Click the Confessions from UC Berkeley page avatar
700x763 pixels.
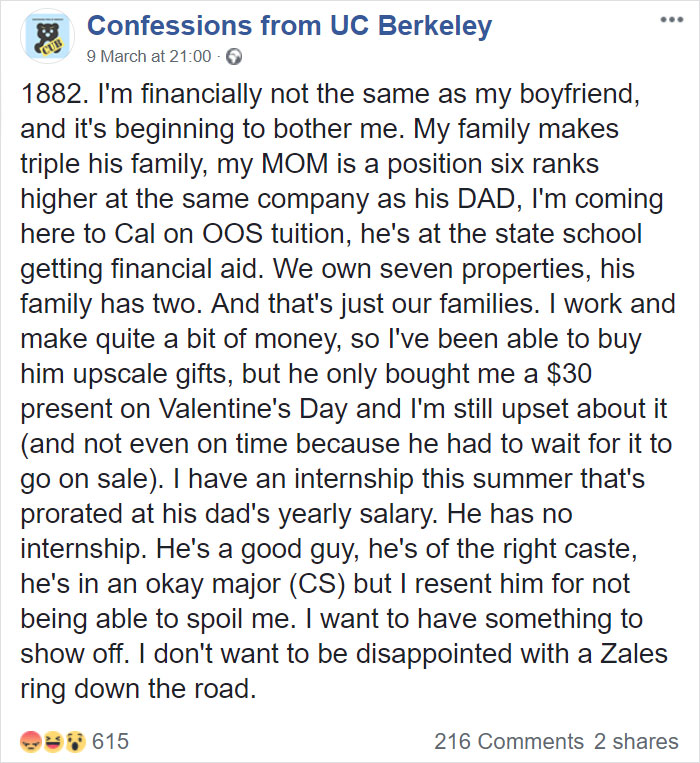pyautogui.click(x=47, y=37)
